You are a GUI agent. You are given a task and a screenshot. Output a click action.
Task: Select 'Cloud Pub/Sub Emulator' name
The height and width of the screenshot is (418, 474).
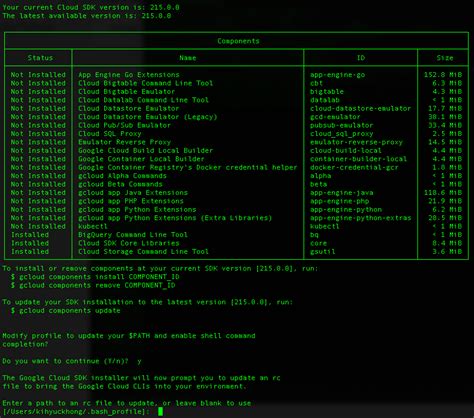tap(124, 125)
